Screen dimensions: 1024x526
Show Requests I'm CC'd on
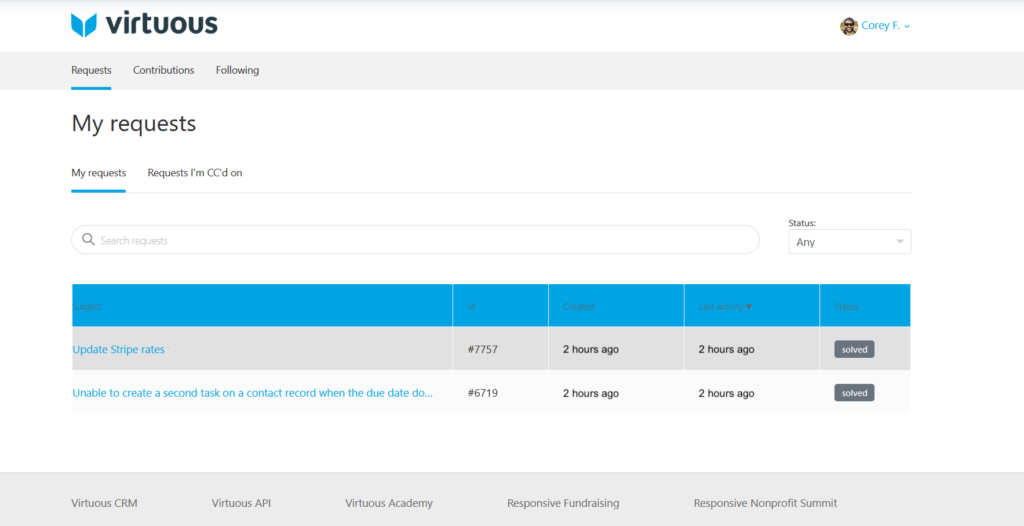click(x=195, y=173)
